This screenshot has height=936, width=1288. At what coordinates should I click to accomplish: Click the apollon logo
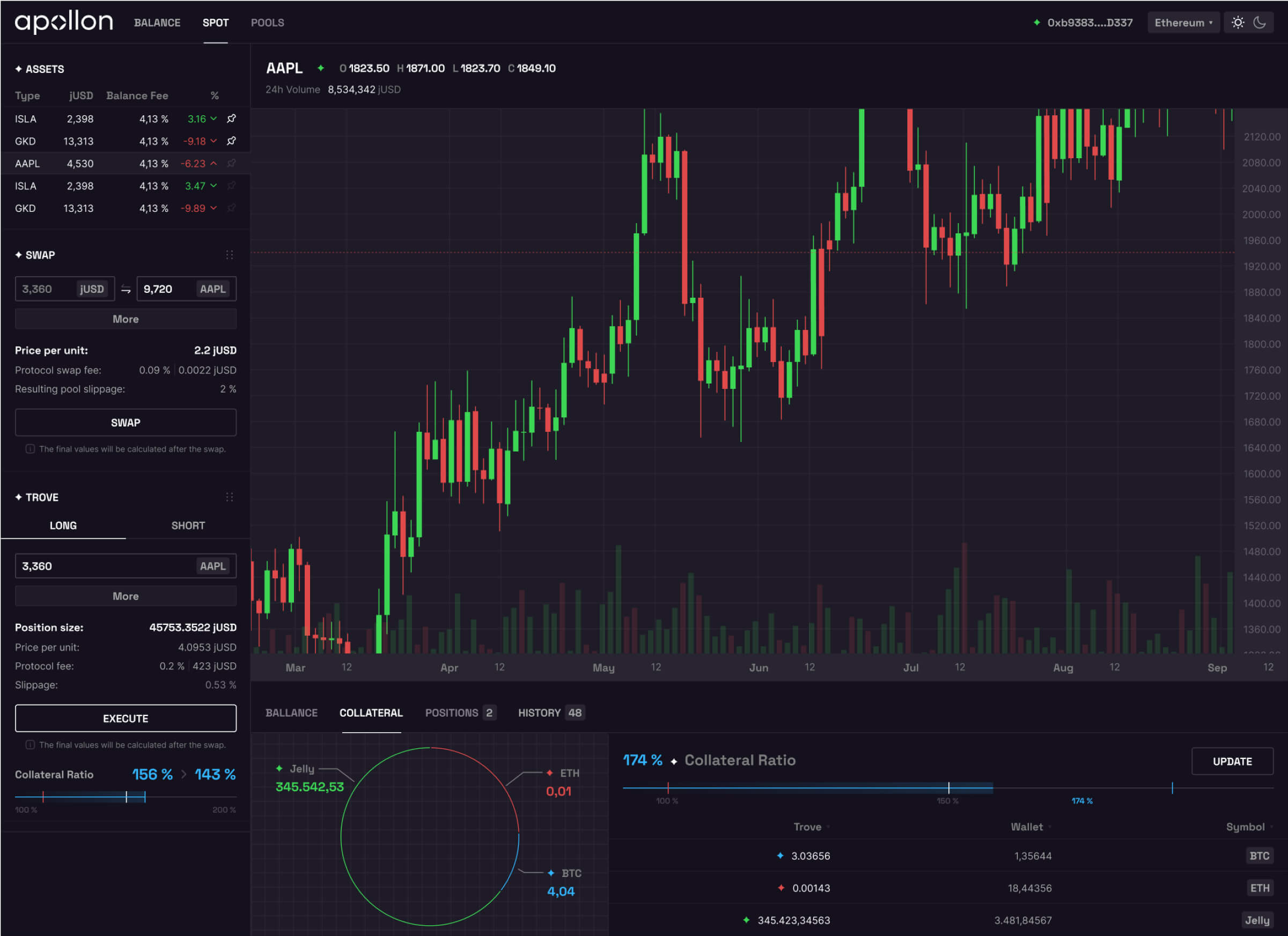pos(64,22)
